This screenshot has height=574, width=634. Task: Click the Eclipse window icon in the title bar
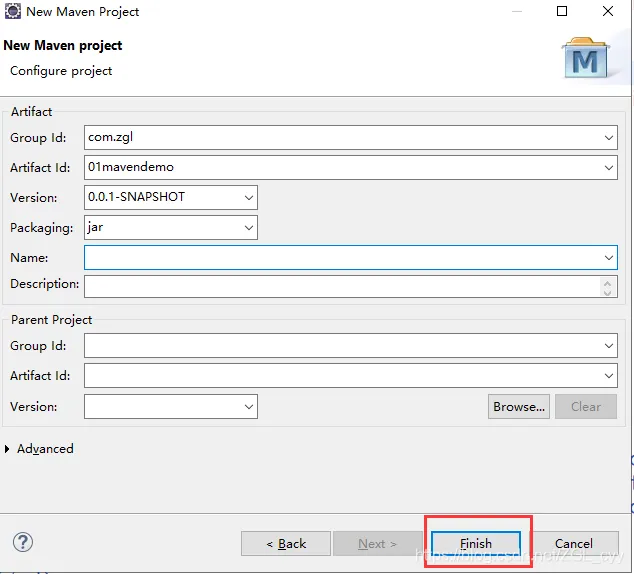(13, 11)
